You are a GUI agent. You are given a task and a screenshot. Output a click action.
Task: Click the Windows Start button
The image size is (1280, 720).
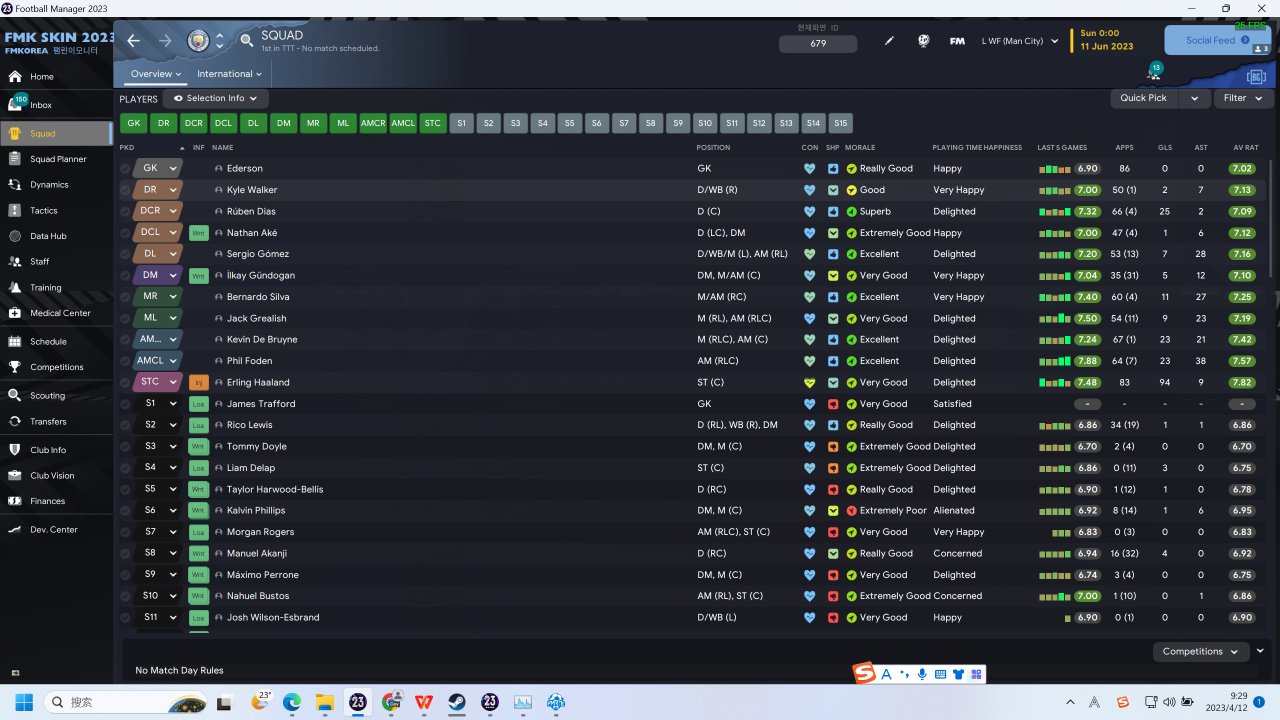(x=23, y=702)
